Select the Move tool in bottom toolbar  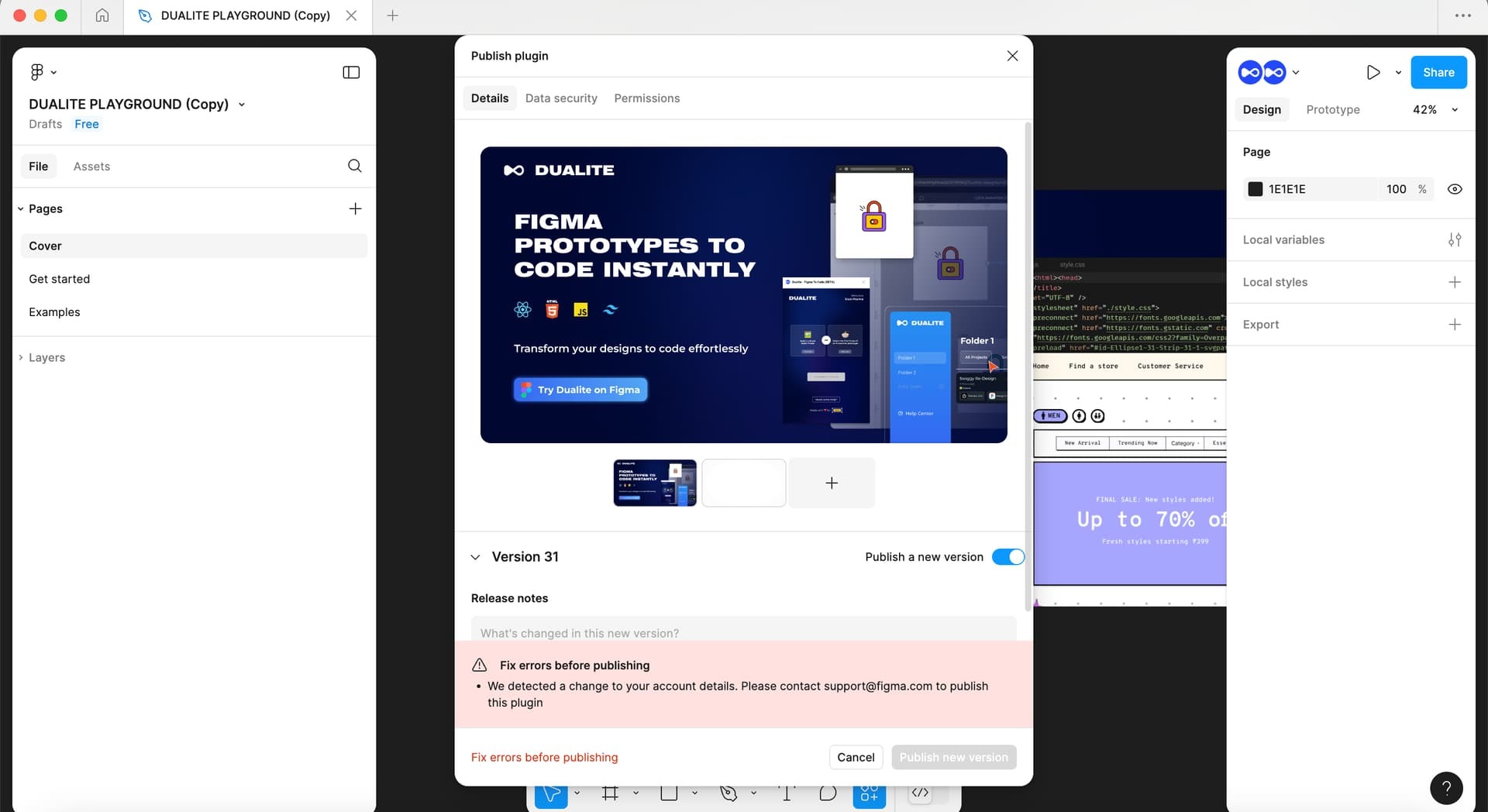(551, 793)
